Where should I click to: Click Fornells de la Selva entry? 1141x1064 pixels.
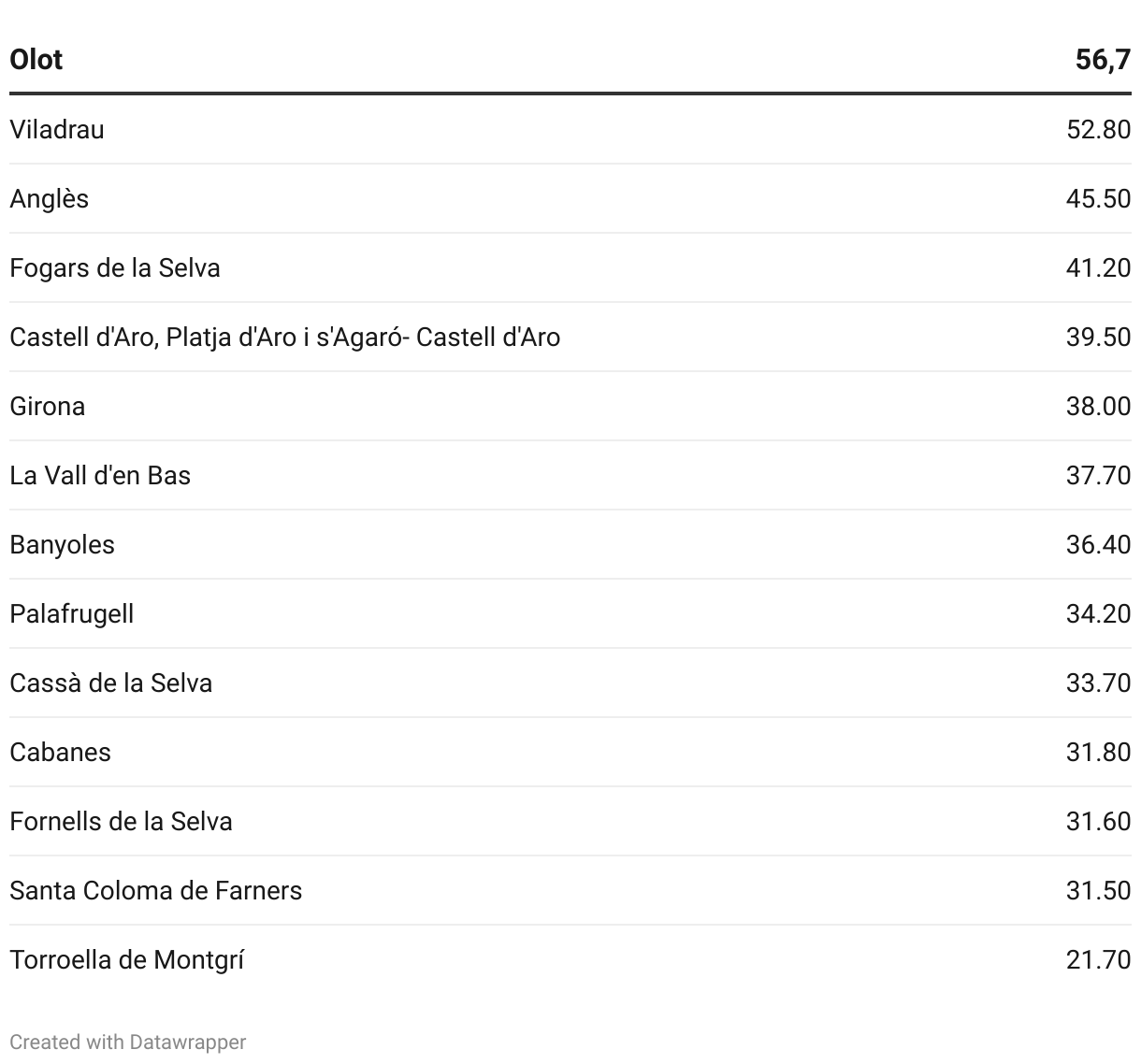point(121,821)
